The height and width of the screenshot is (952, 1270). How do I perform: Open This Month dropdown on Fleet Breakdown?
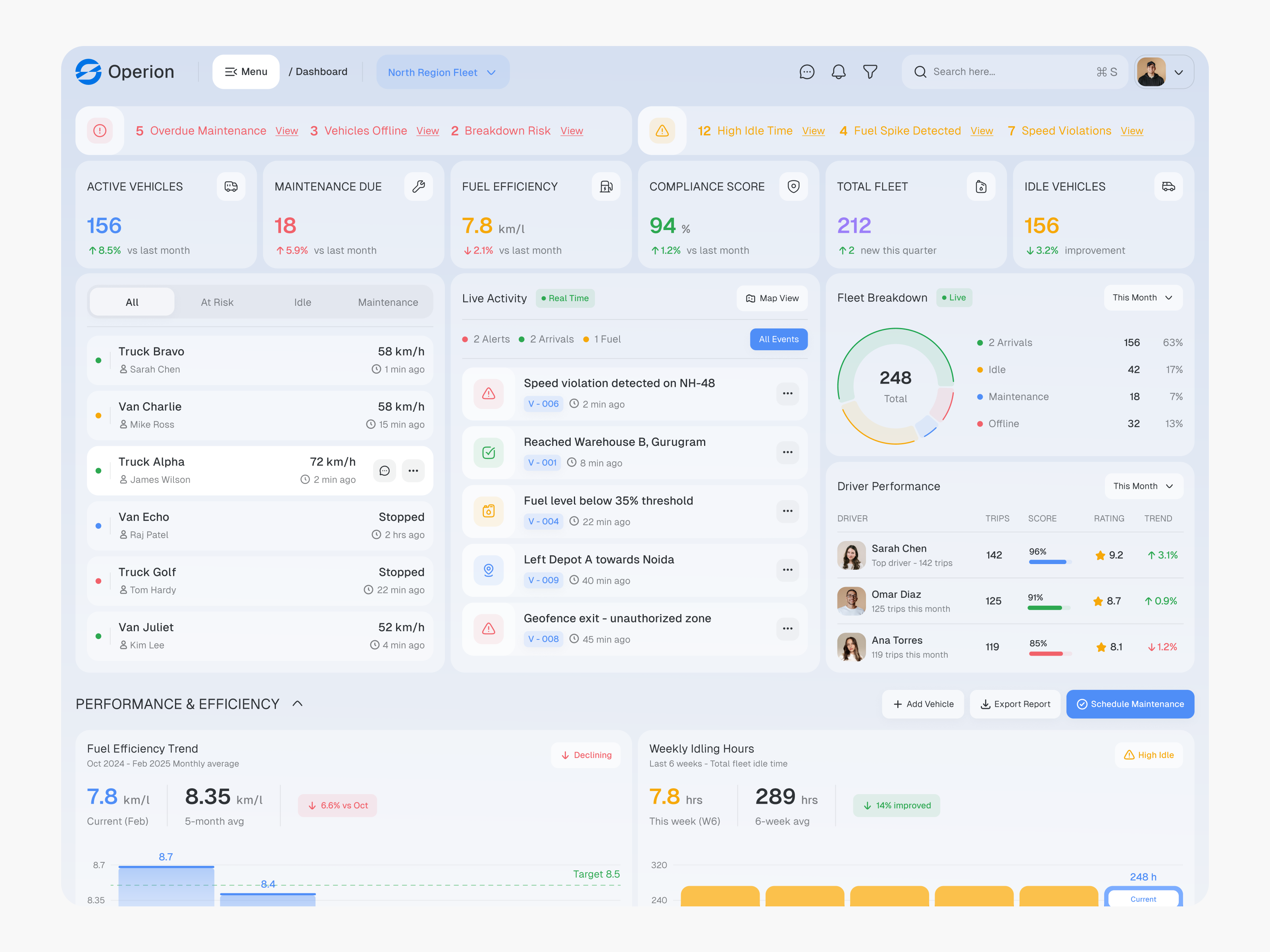point(1143,297)
